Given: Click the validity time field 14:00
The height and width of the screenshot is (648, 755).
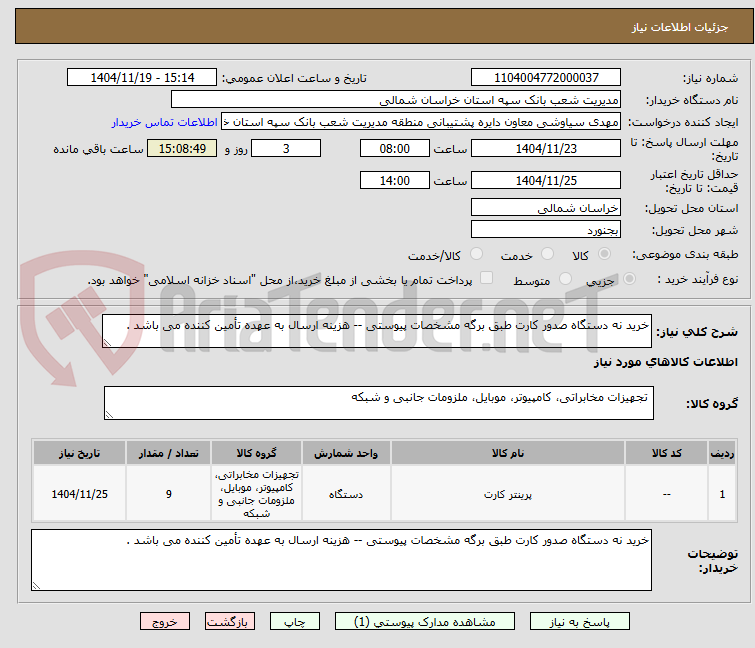Looking at the screenshot, I should pyautogui.click(x=394, y=180).
